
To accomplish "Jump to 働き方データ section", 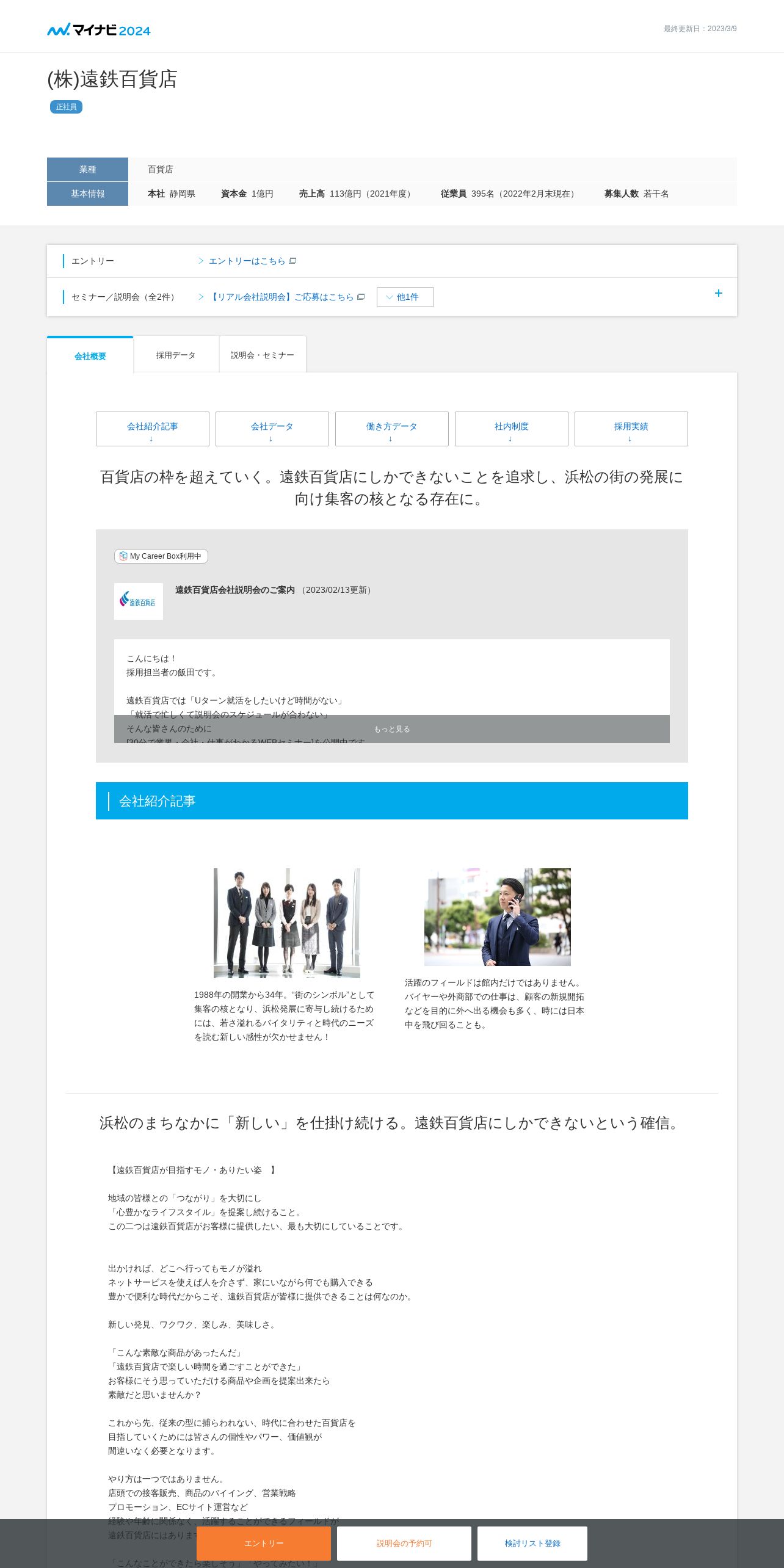I will (x=392, y=429).
